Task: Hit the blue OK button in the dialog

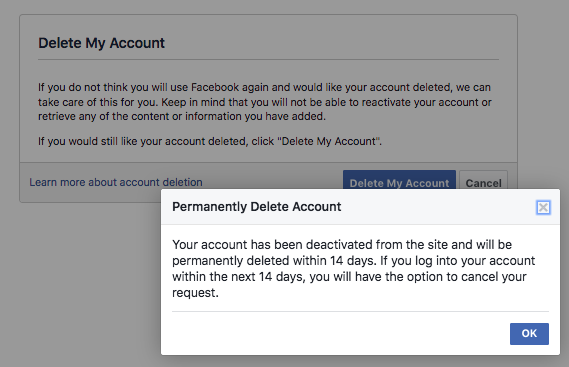Action: 529,334
